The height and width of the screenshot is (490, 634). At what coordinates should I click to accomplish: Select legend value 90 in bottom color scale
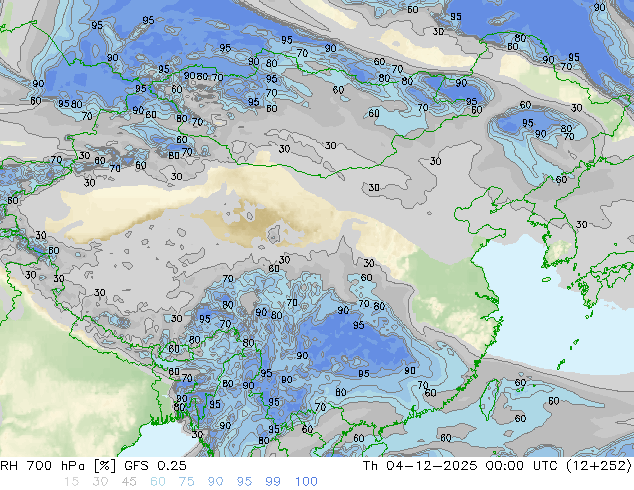[x=215, y=482]
